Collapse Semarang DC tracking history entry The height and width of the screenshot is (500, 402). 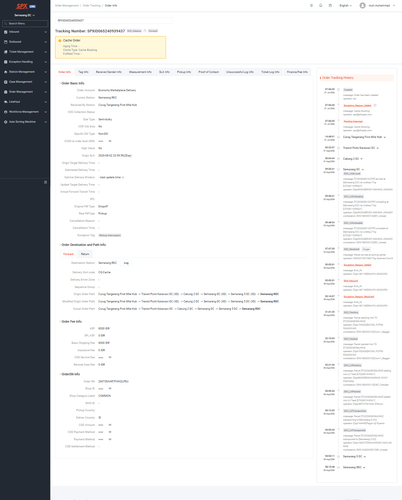pyautogui.click(x=363, y=170)
